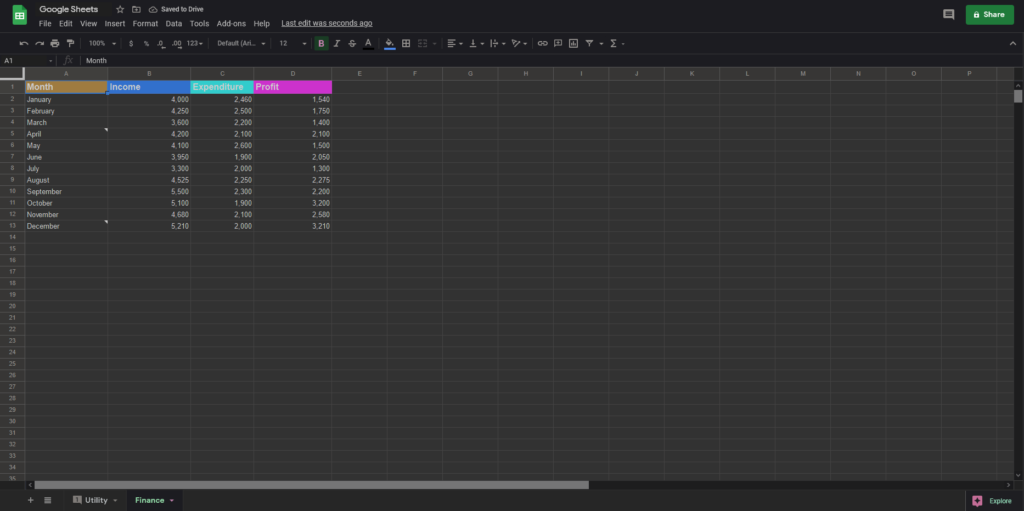Open the more number formats dropdown
Image resolution: width=1024 pixels, height=511 pixels.
point(195,43)
